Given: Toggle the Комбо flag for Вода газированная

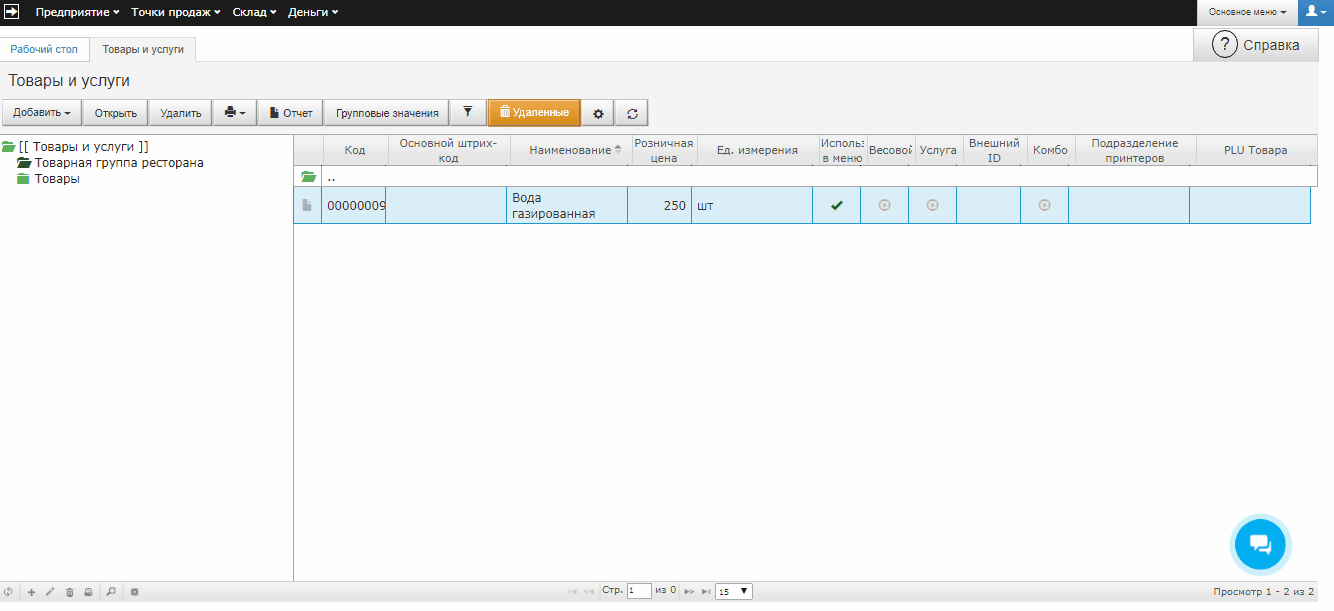Looking at the screenshot, I should [x=1044, y=205].
